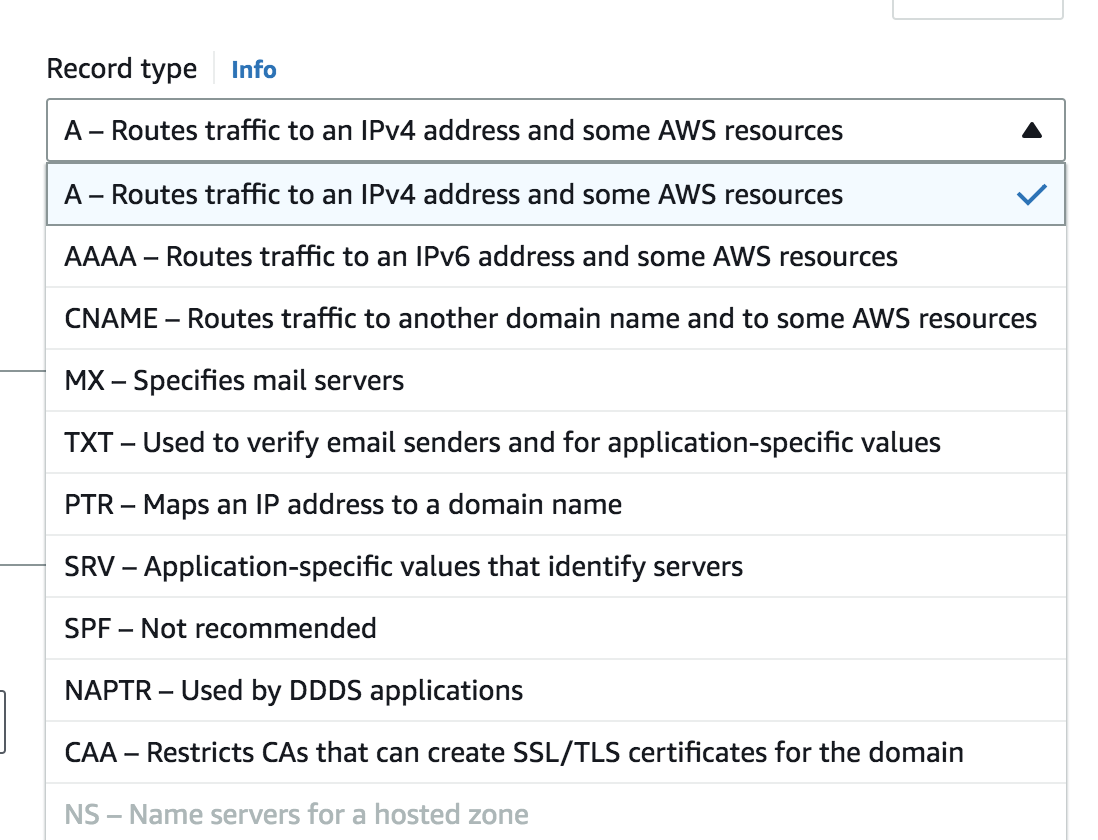Choose the AAAA IPv6 record type

coord(556,256)
